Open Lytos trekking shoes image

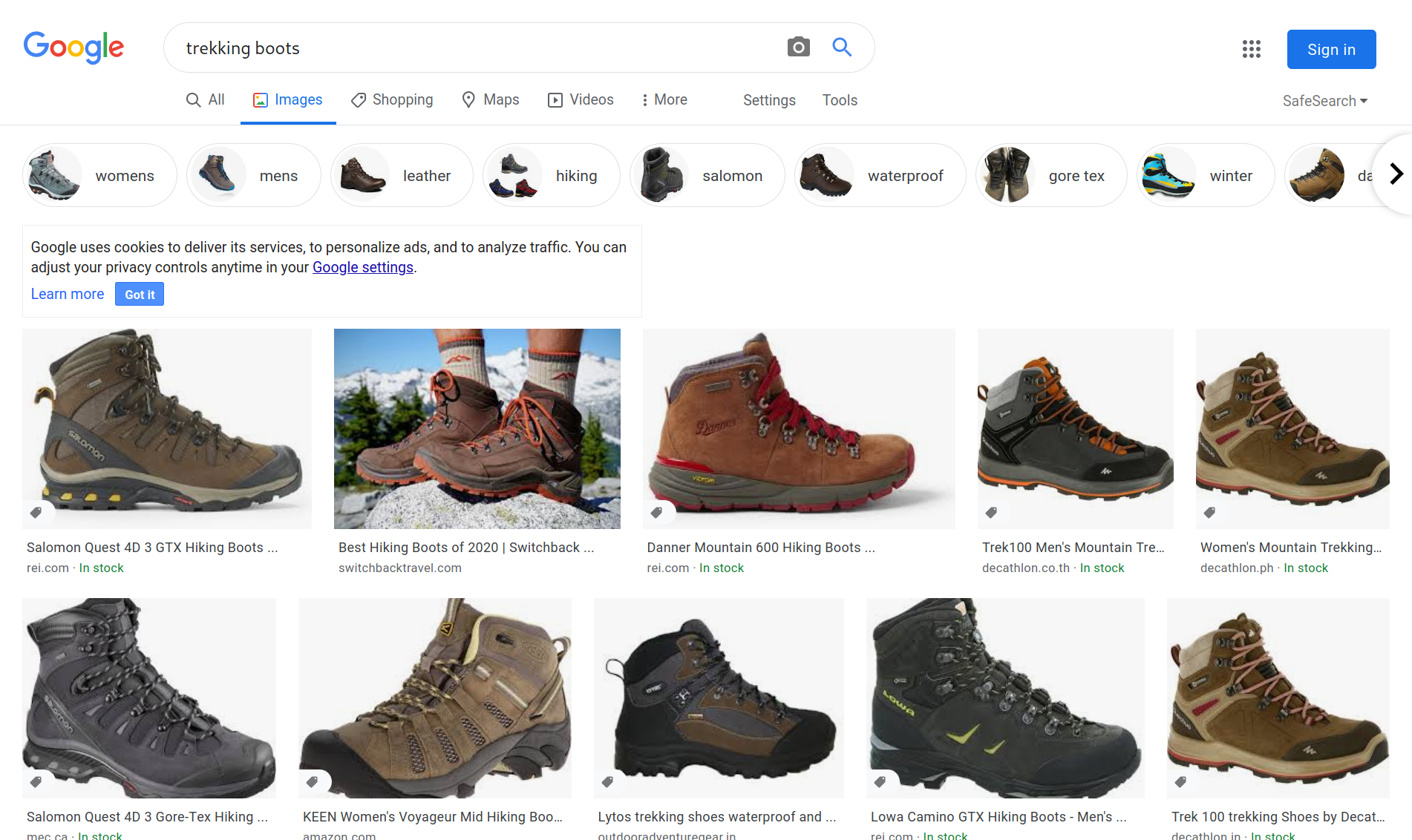[719, 698]
